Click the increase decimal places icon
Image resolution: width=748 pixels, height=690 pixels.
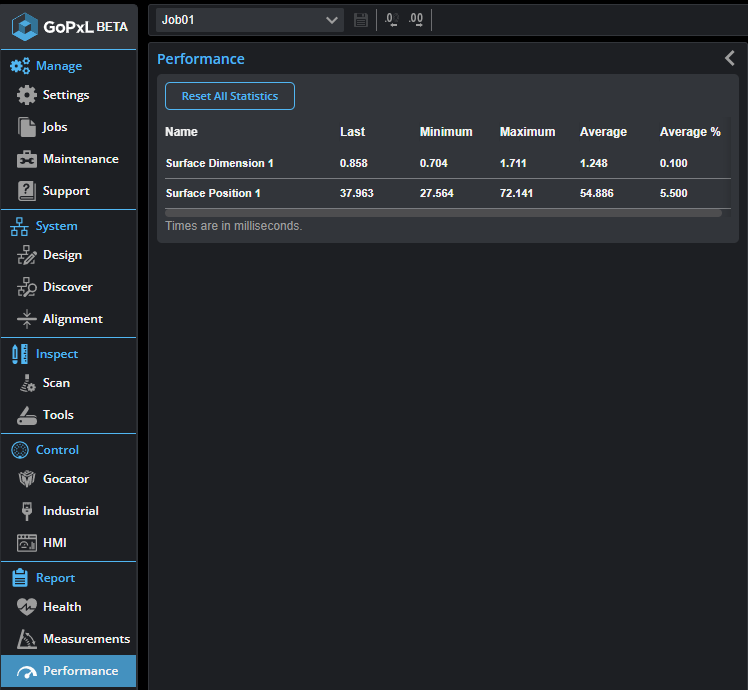[416, 20]
